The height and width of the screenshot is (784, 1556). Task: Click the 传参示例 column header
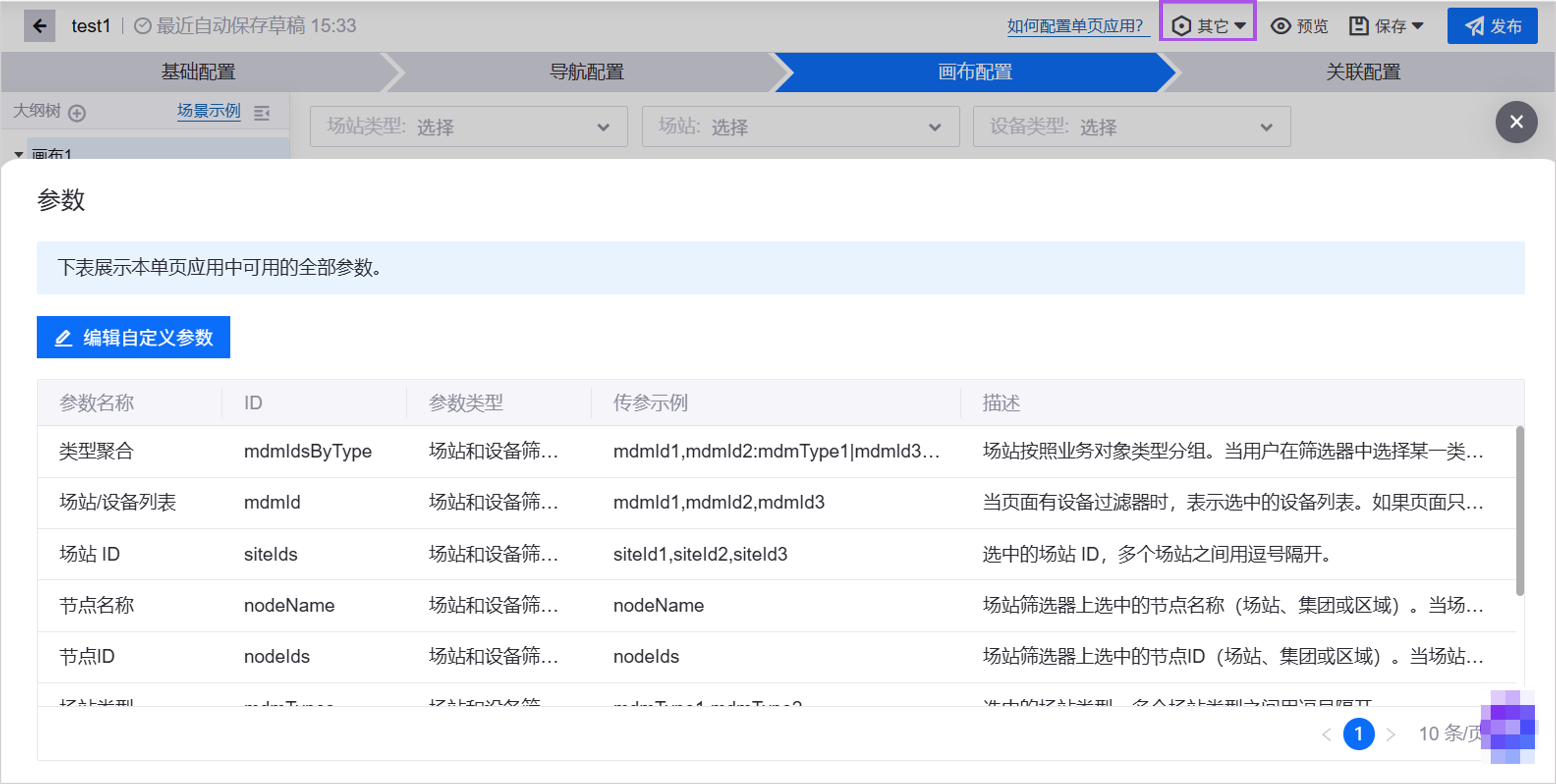pyautogui.click(x=651, y=403)
